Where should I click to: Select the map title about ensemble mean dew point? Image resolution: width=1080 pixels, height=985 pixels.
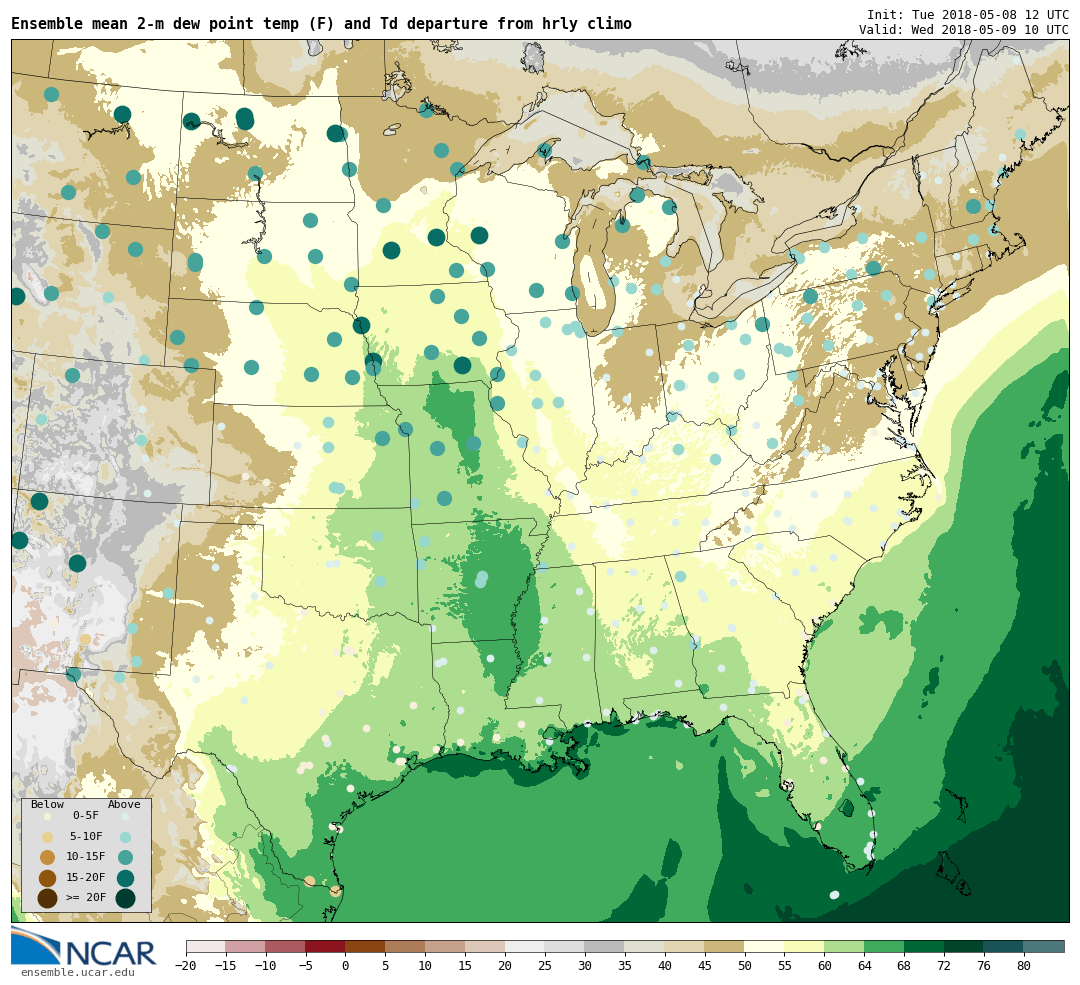pyautogui.click(x=321, y=24)
